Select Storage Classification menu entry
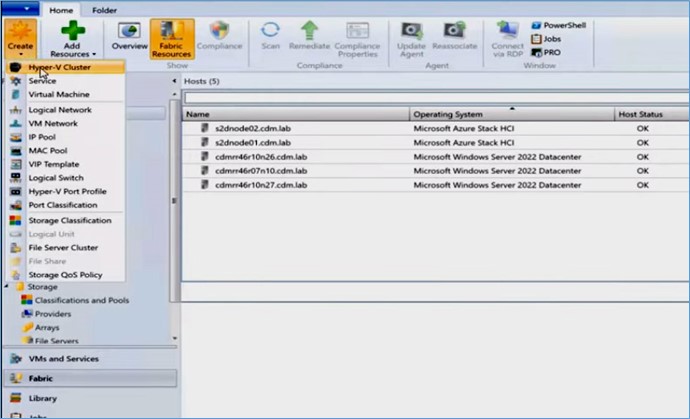 point(65,221)
